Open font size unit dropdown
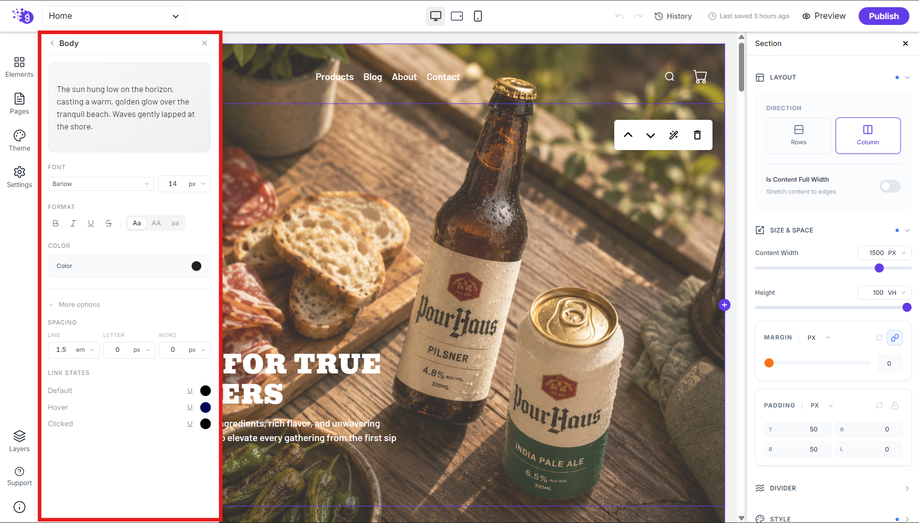The height and width of the screenshot is (523, 919). [197, 184]
